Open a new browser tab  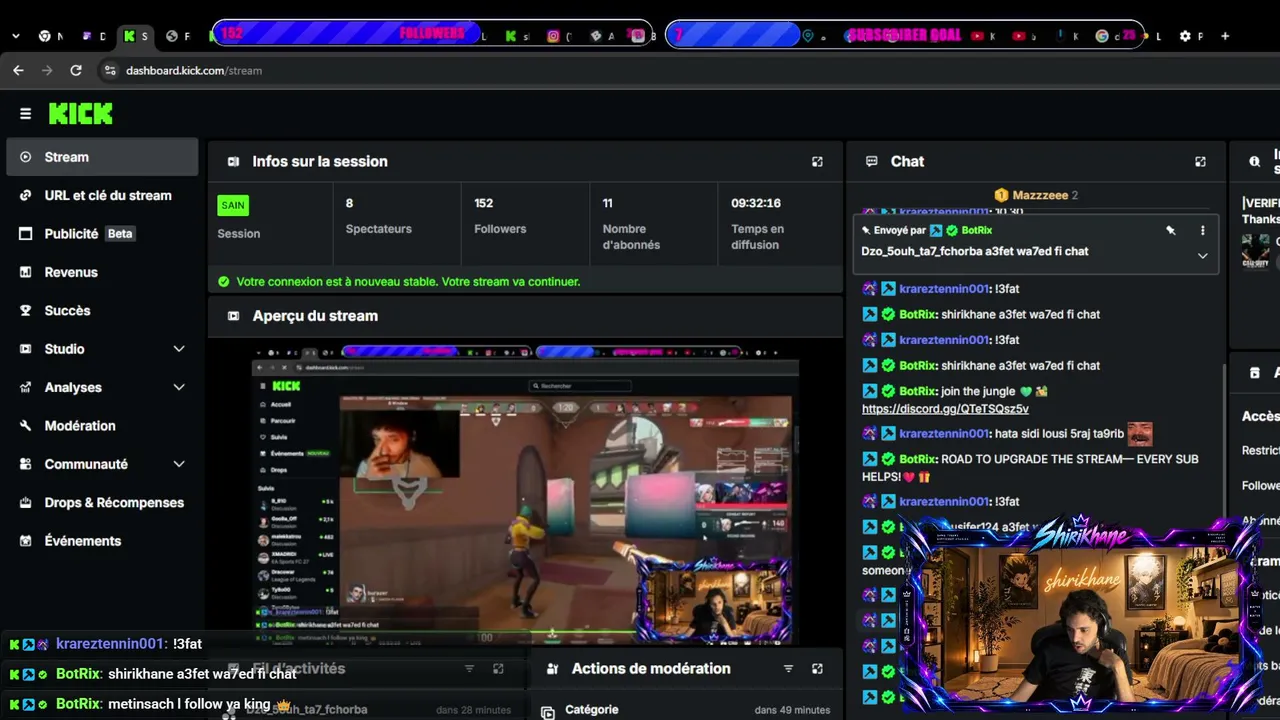[x=1225, y=36]
